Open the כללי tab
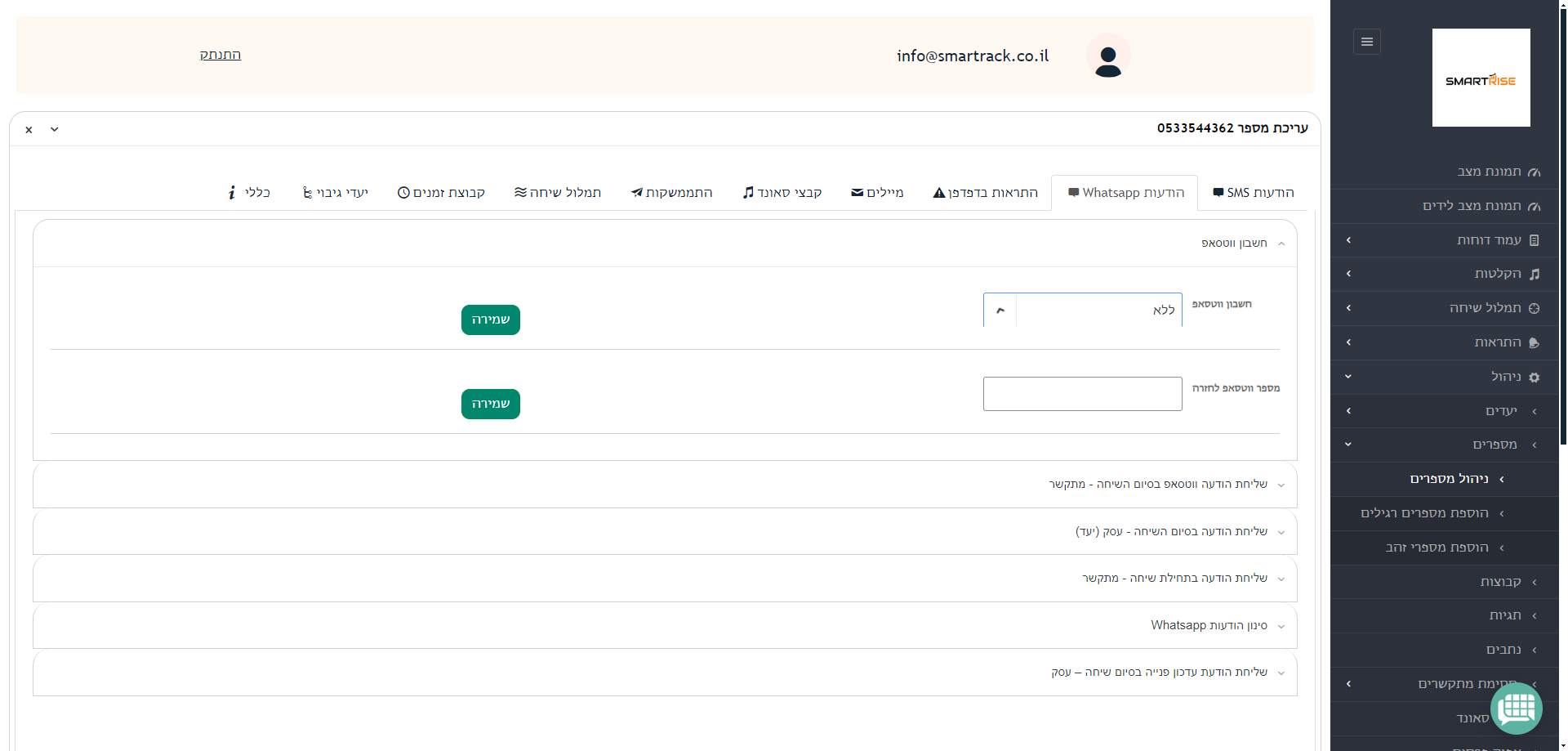 coord(249,193)
